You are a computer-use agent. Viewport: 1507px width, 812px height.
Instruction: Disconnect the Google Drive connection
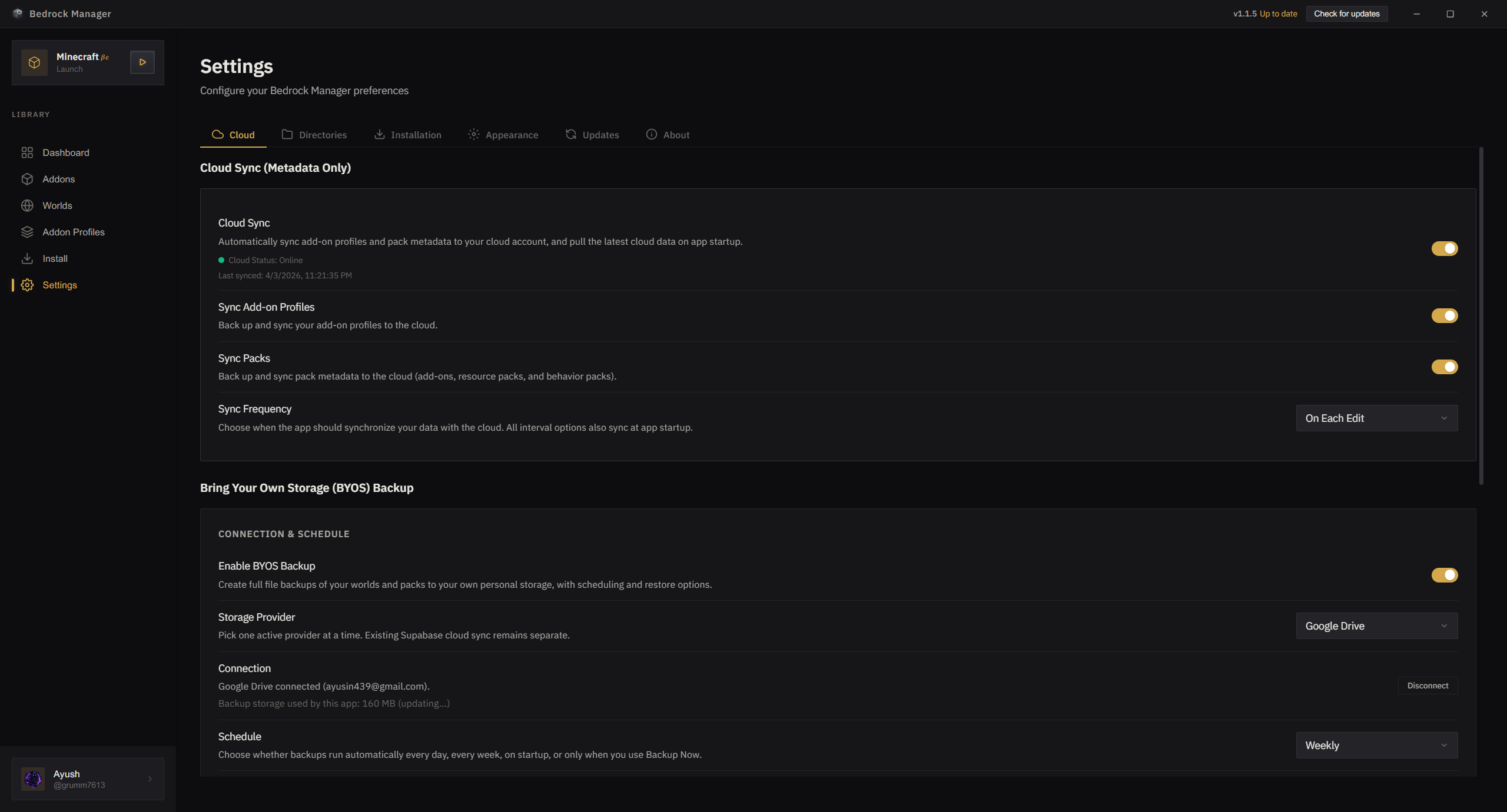(1428, 686)
